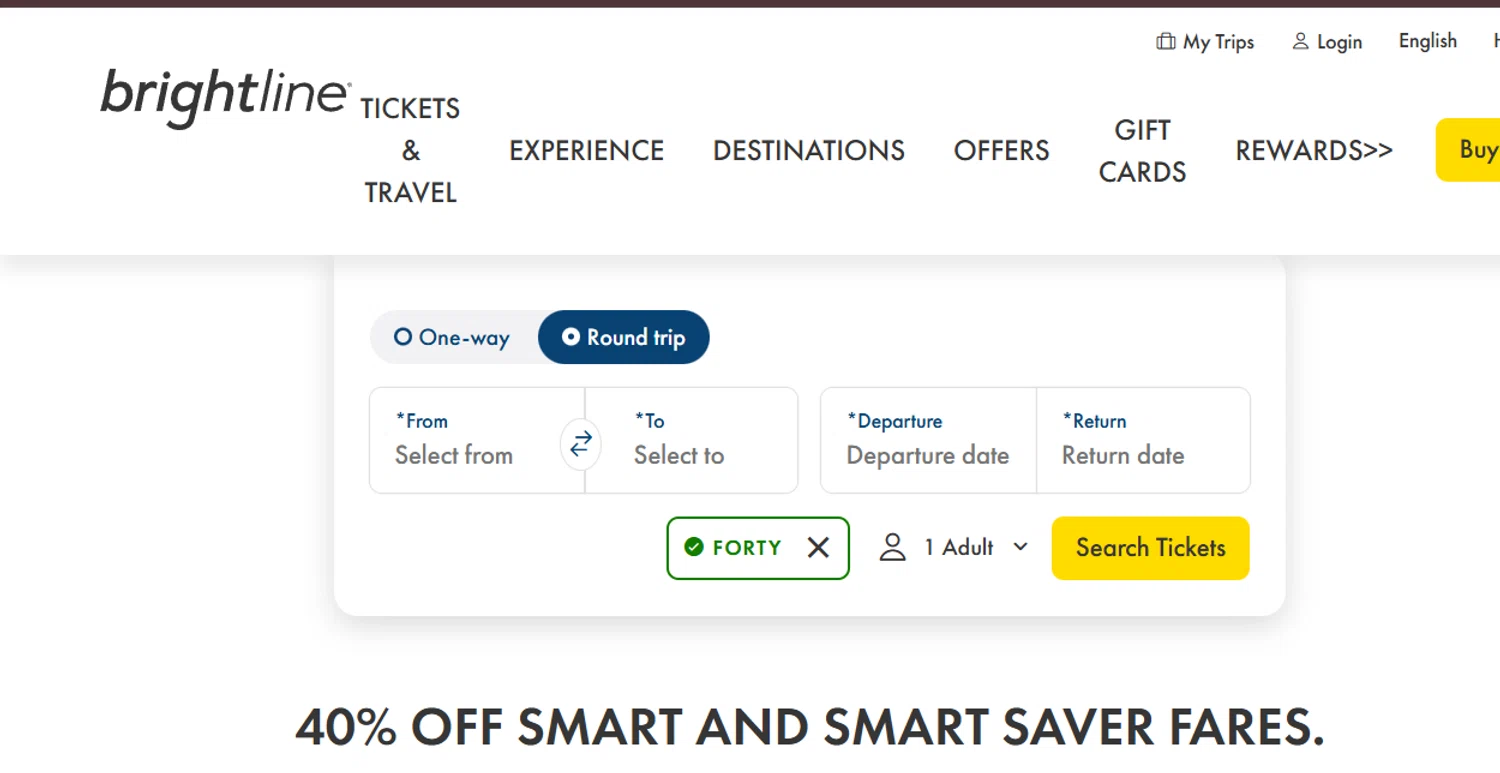Open the Destinations menu
This screenshot has height=773, width=1500.
pyautogui.click(x=808, y=151)
